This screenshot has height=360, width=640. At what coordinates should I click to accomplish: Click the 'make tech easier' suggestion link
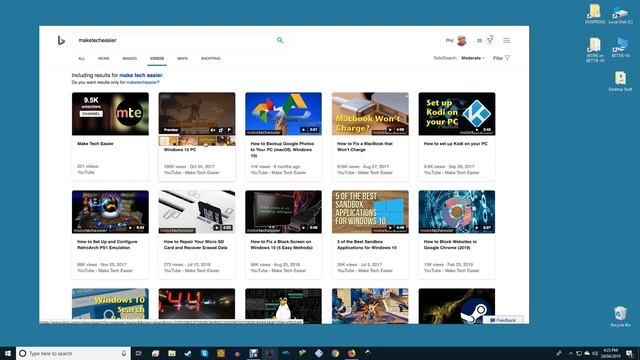(x=141, y=75)
